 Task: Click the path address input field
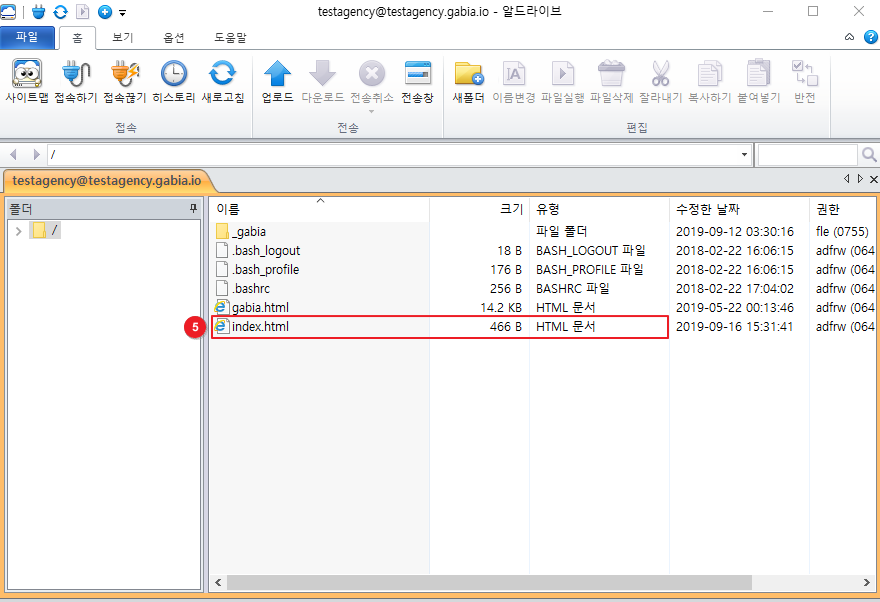393,154
